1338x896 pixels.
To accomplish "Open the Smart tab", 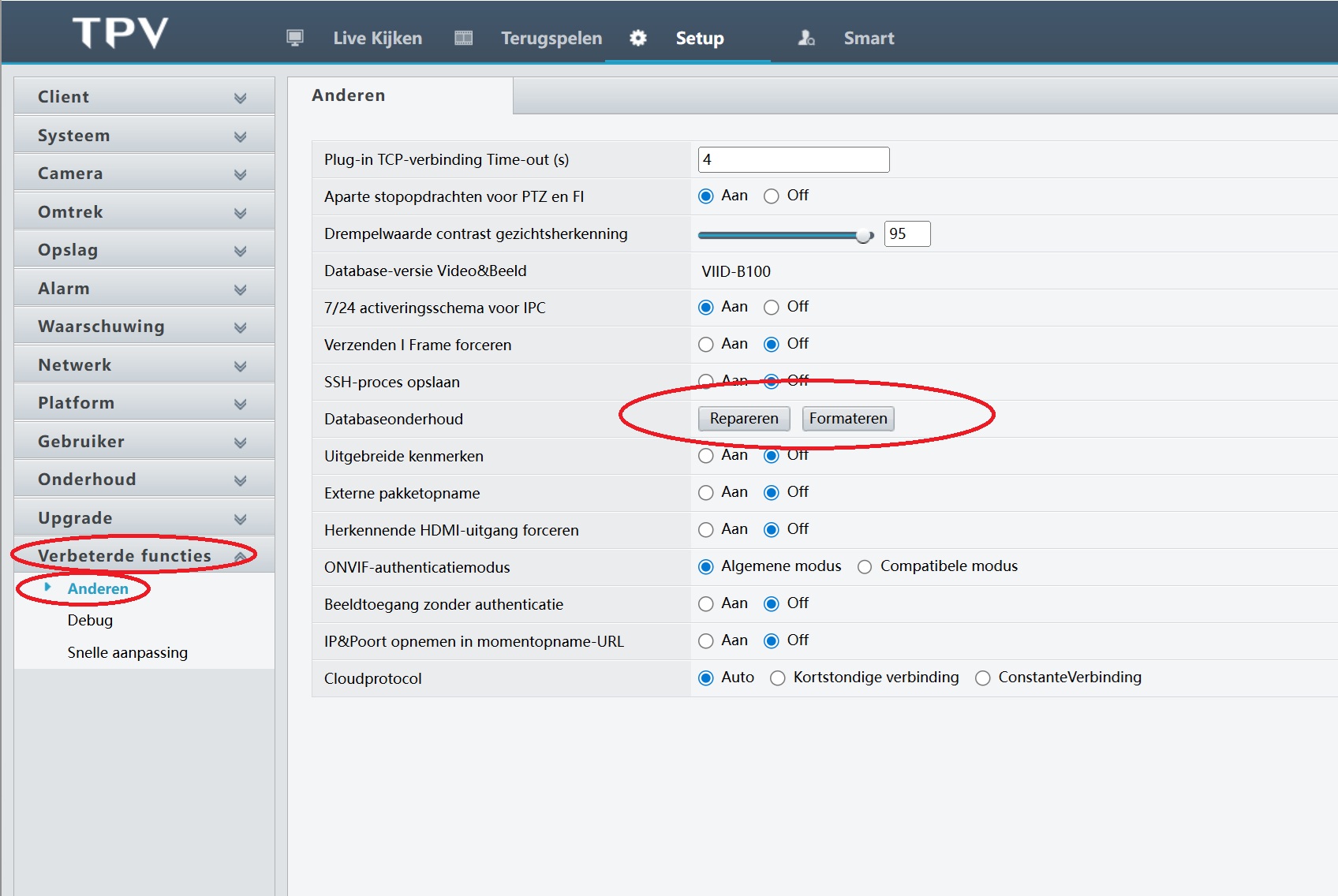I will [869, 38].
